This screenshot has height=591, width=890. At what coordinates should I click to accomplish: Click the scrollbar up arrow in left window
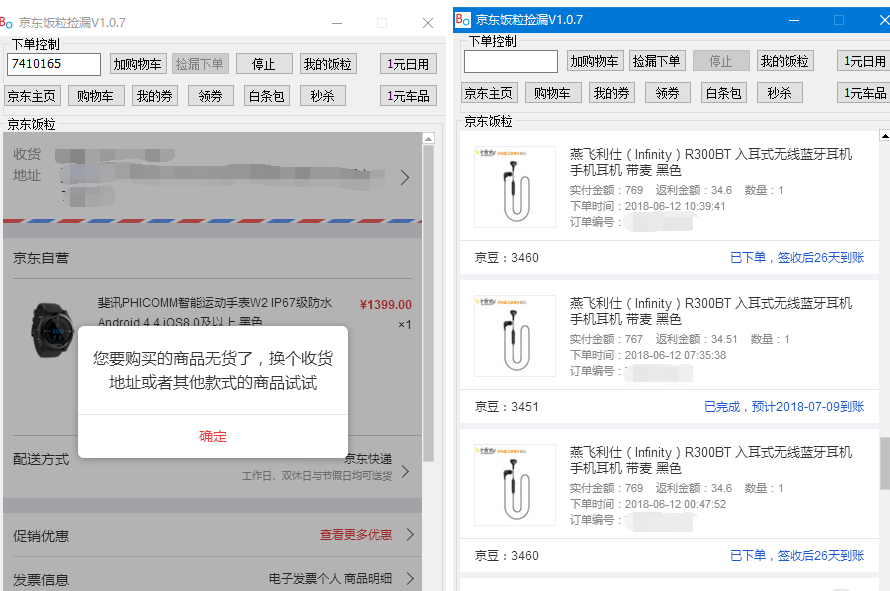point(429,139)
